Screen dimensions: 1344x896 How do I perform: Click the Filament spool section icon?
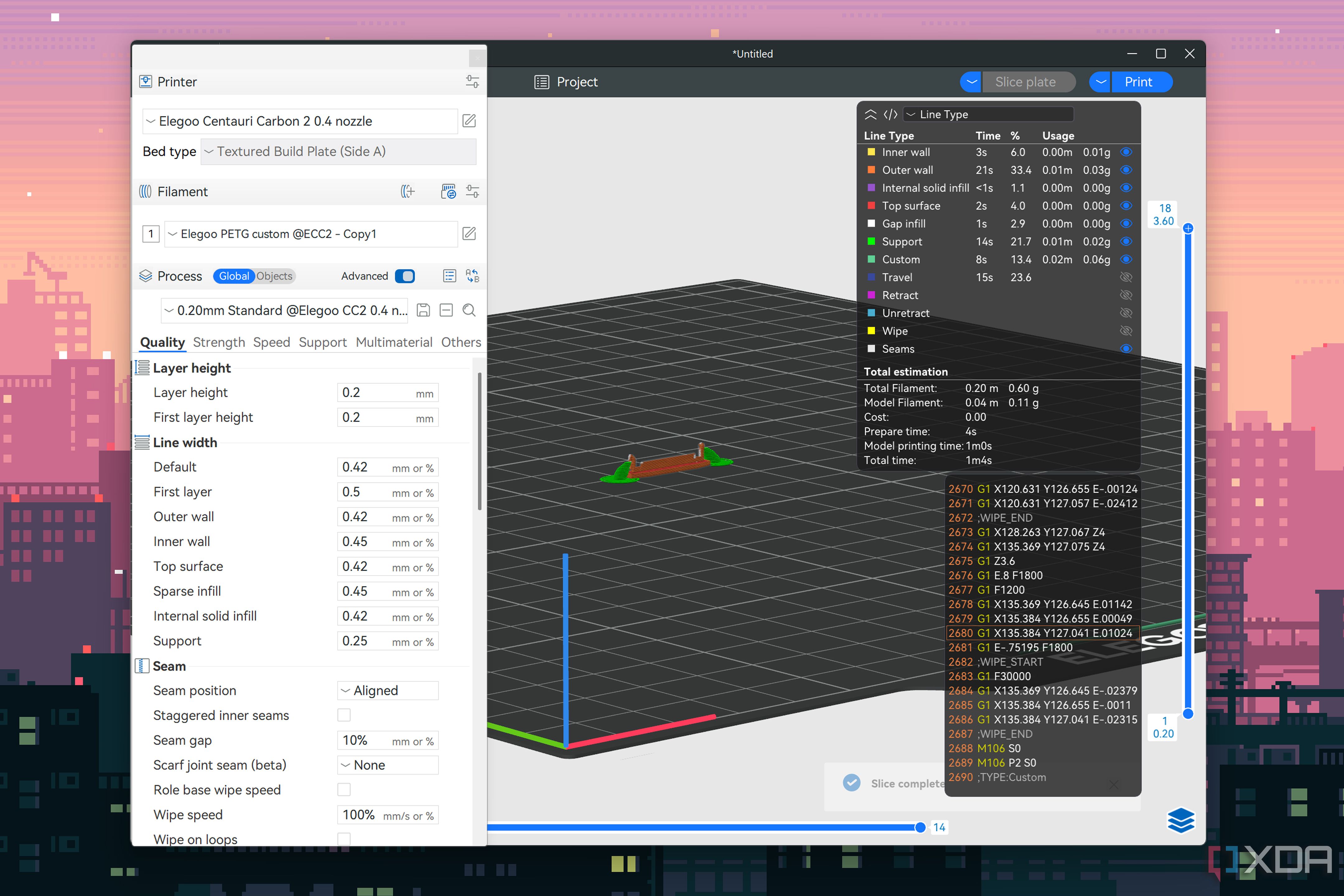[x=146, y=191]
